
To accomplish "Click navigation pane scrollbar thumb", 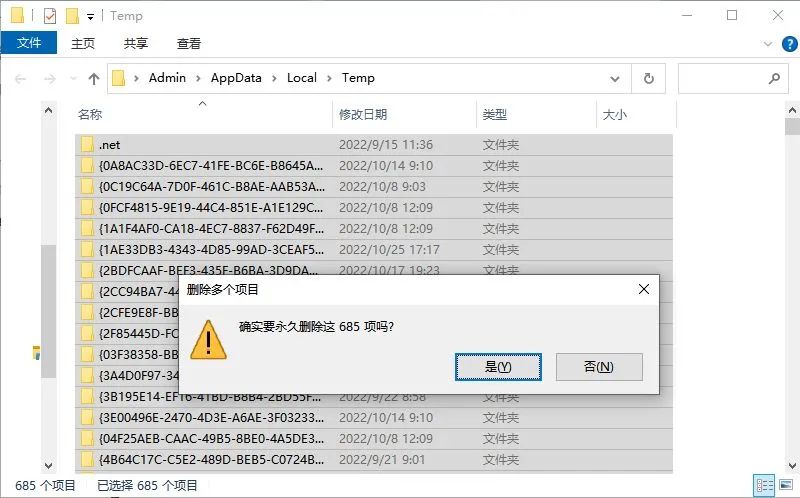I will 48,311.
